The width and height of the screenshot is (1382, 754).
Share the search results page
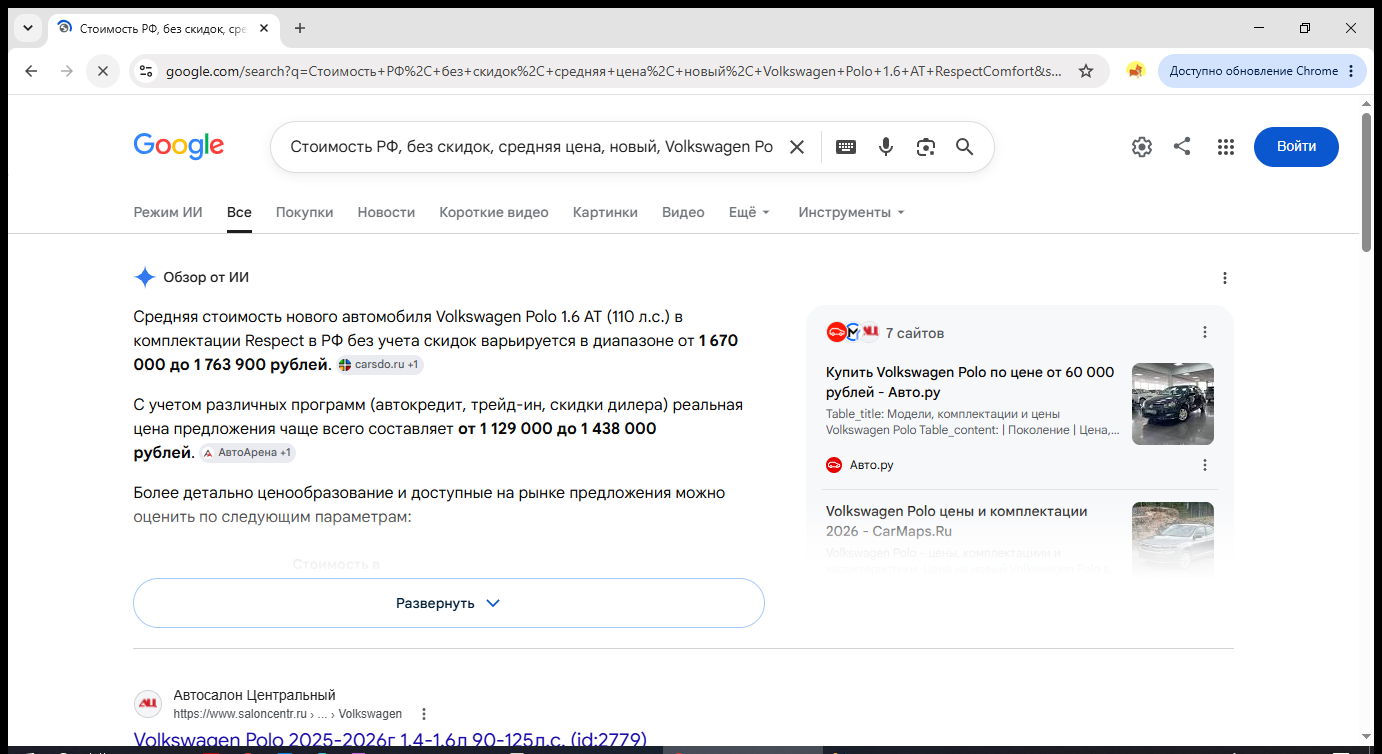(1182, 147)
